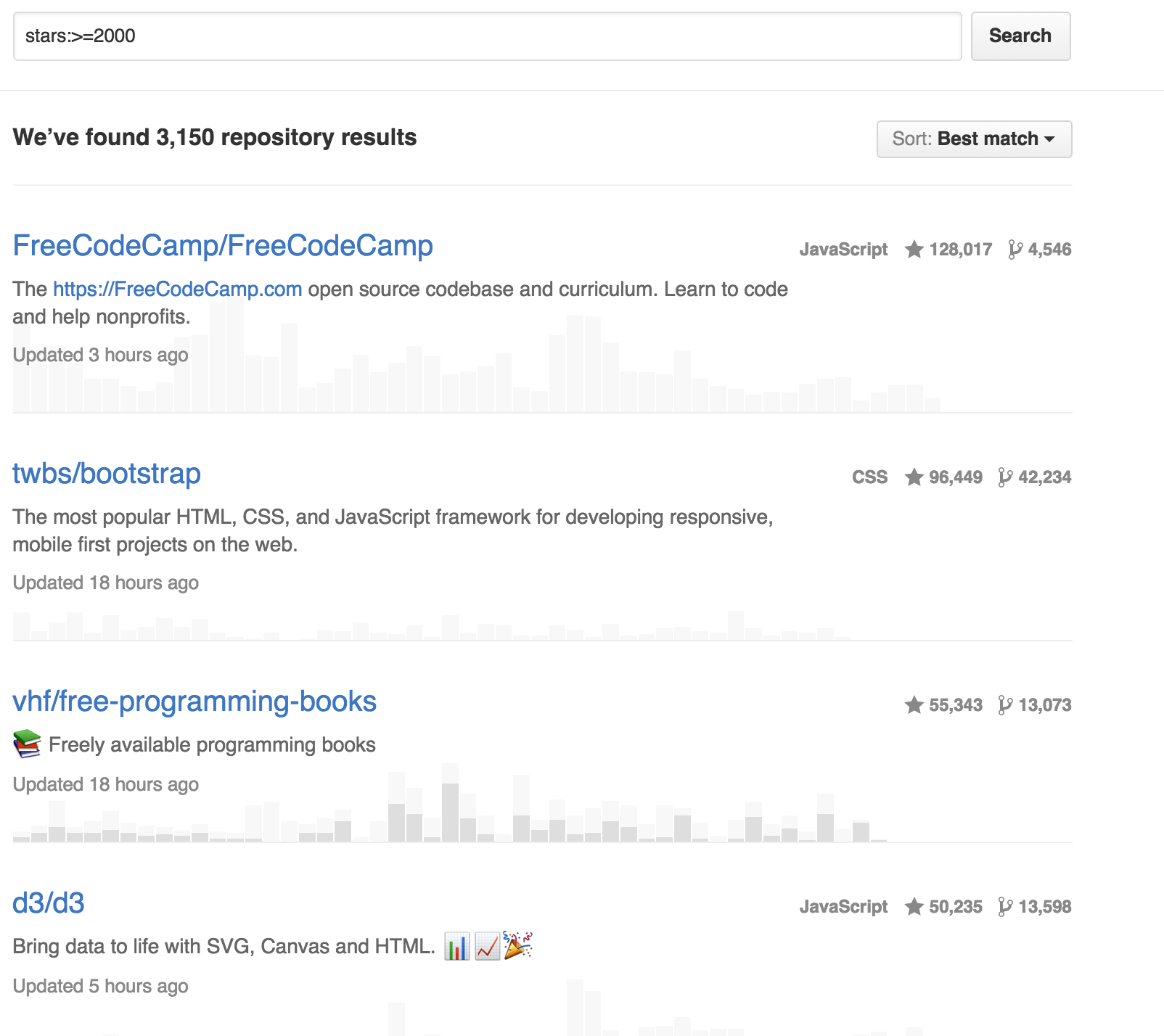The height and width of the screenshot is (1036, 1164).
Task: Click the stars:>=2000 search input field
Action: [x=487, y=36]
